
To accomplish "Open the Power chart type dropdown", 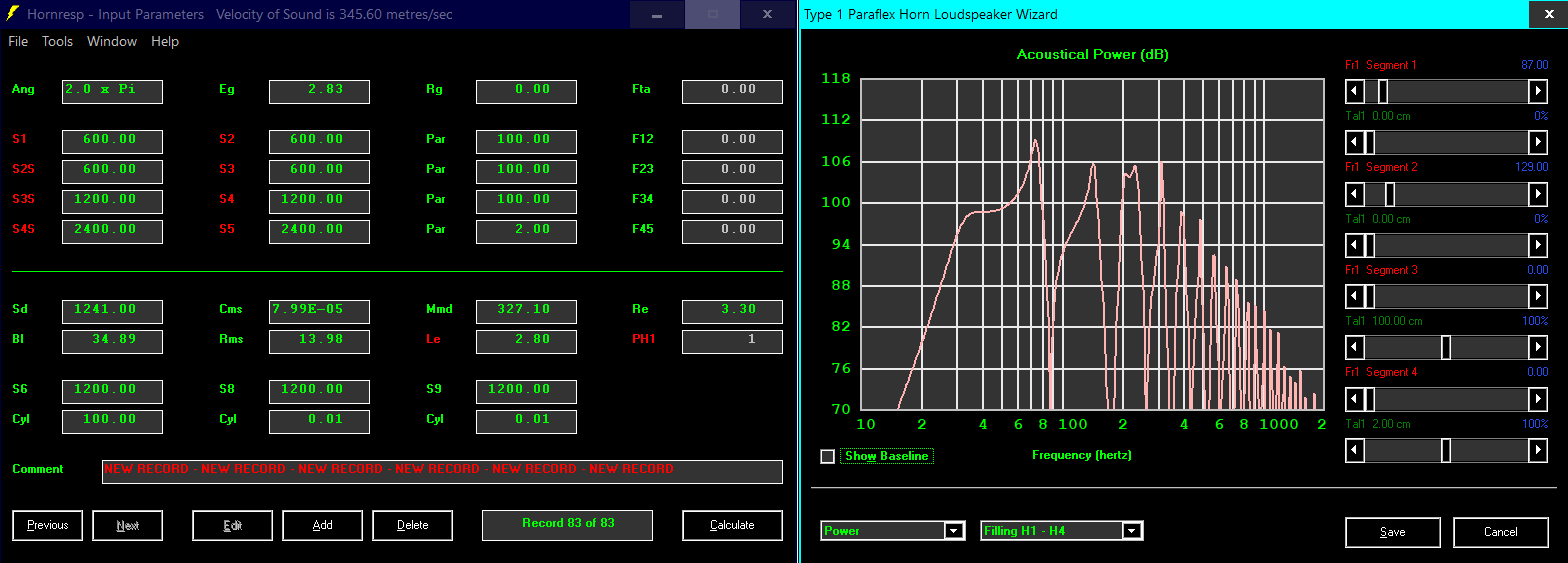I will (x=954, y=531).
